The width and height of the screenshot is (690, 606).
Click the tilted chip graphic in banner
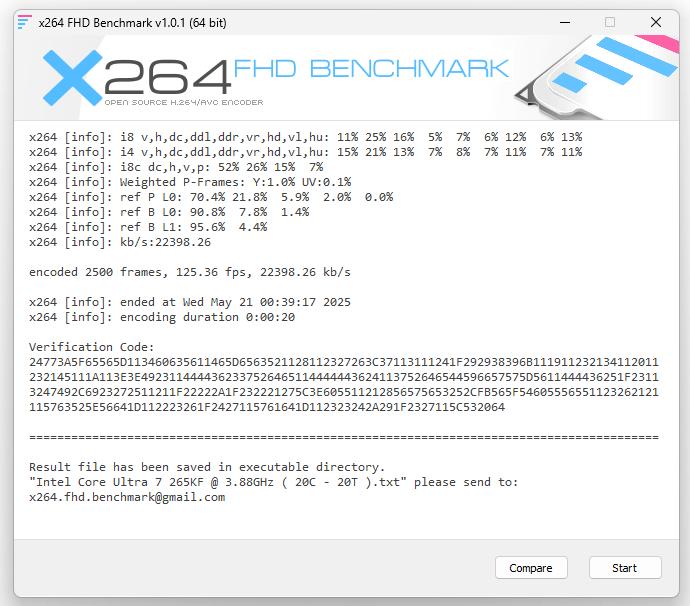[596, 78]
